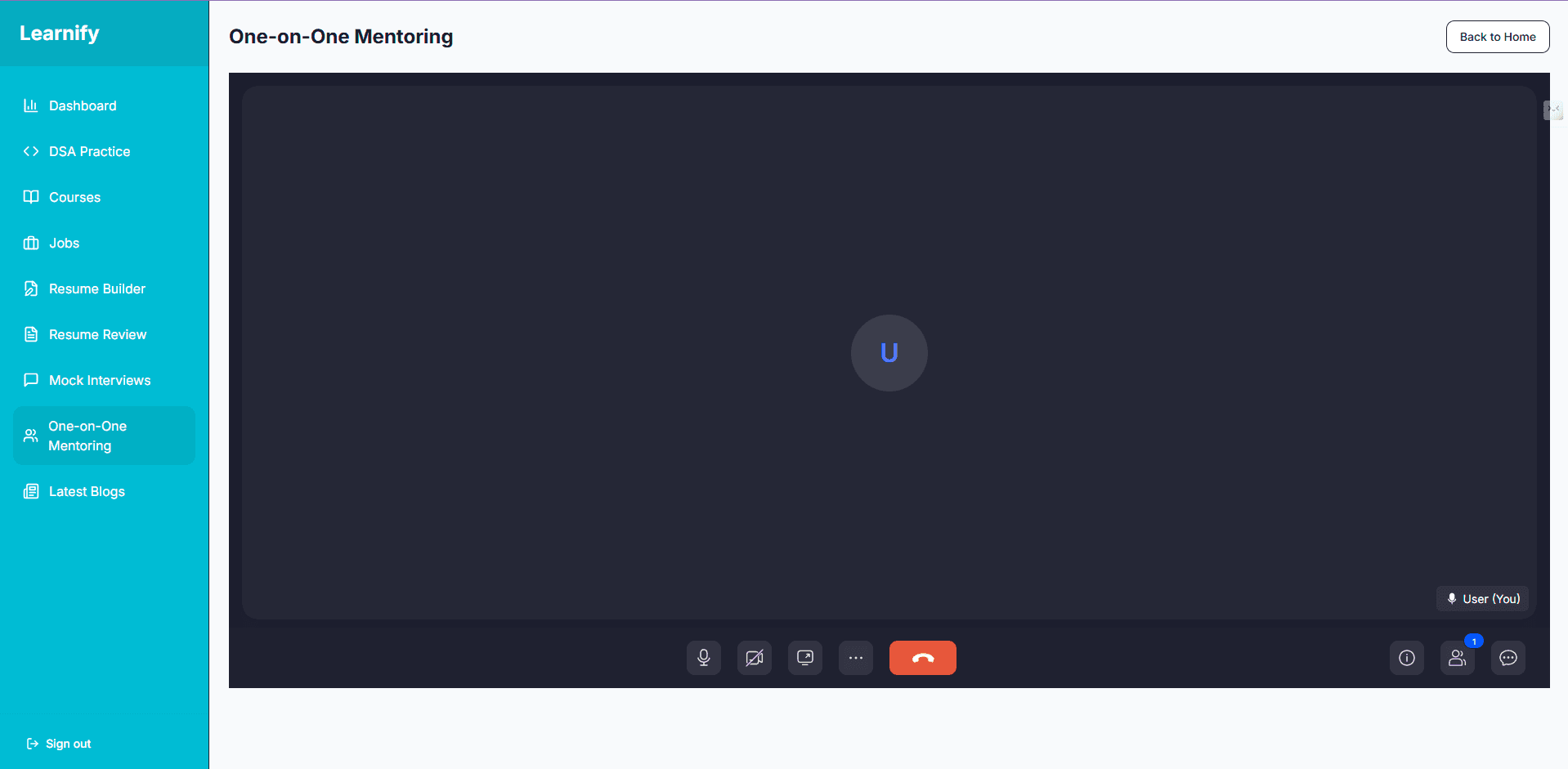Click the Courses book icon
Screen dimensions: 1568x769
pos(31,197)
